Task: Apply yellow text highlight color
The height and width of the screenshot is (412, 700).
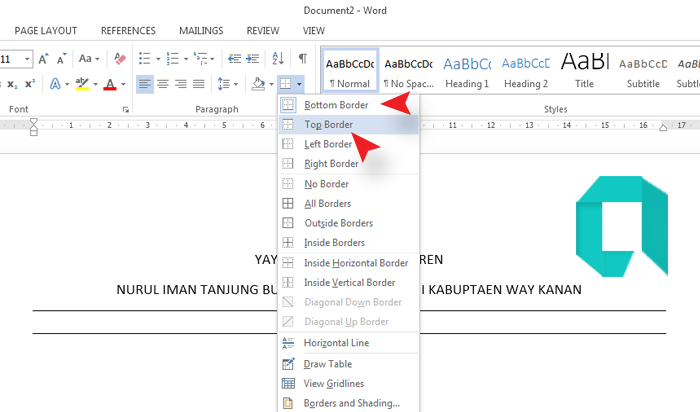Action: 82,84
